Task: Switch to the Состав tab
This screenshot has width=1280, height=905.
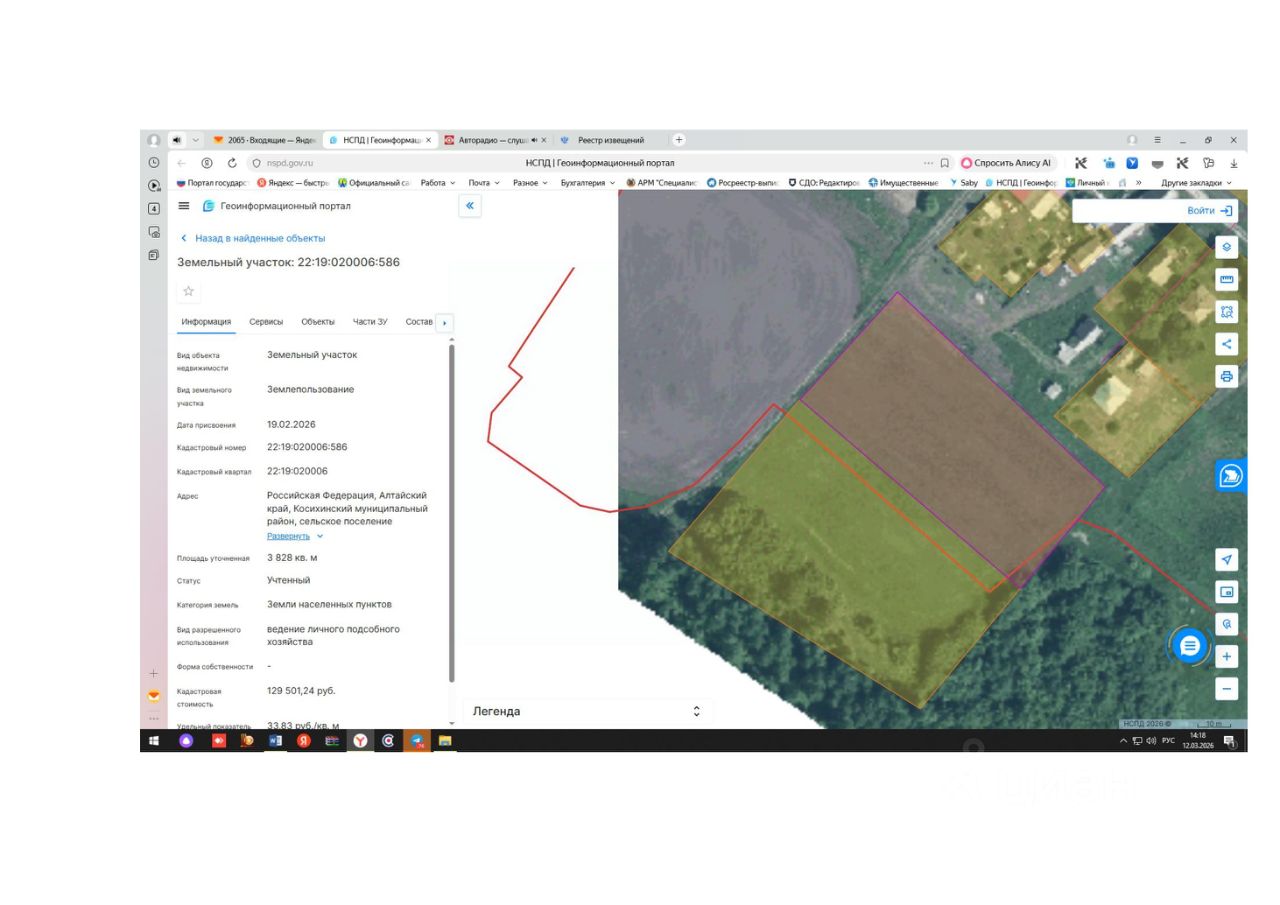Action: (419, 321)
